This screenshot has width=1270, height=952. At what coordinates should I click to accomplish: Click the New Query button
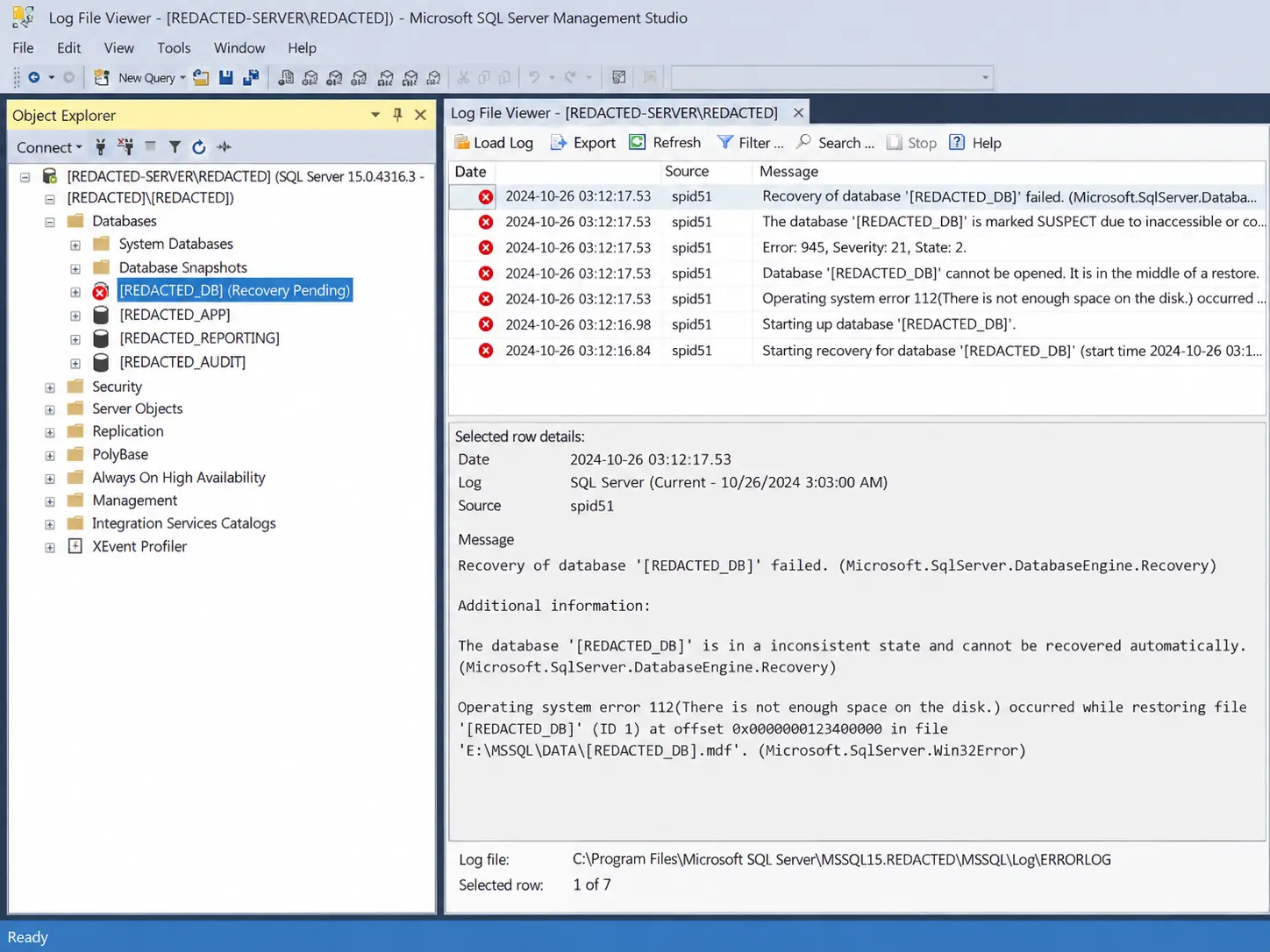[135, 77]
